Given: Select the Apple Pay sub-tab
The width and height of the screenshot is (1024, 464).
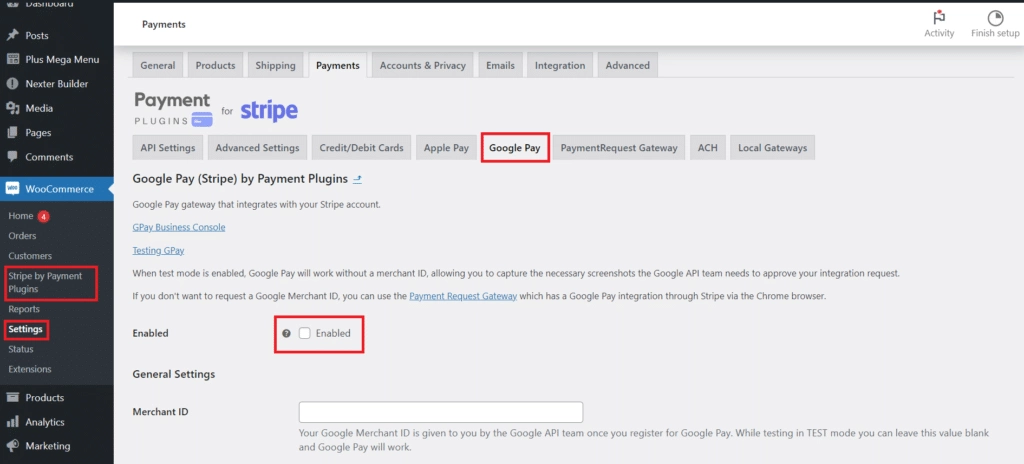Looking at the screenshot, I should pyautogui.click(x=446, y=148).
